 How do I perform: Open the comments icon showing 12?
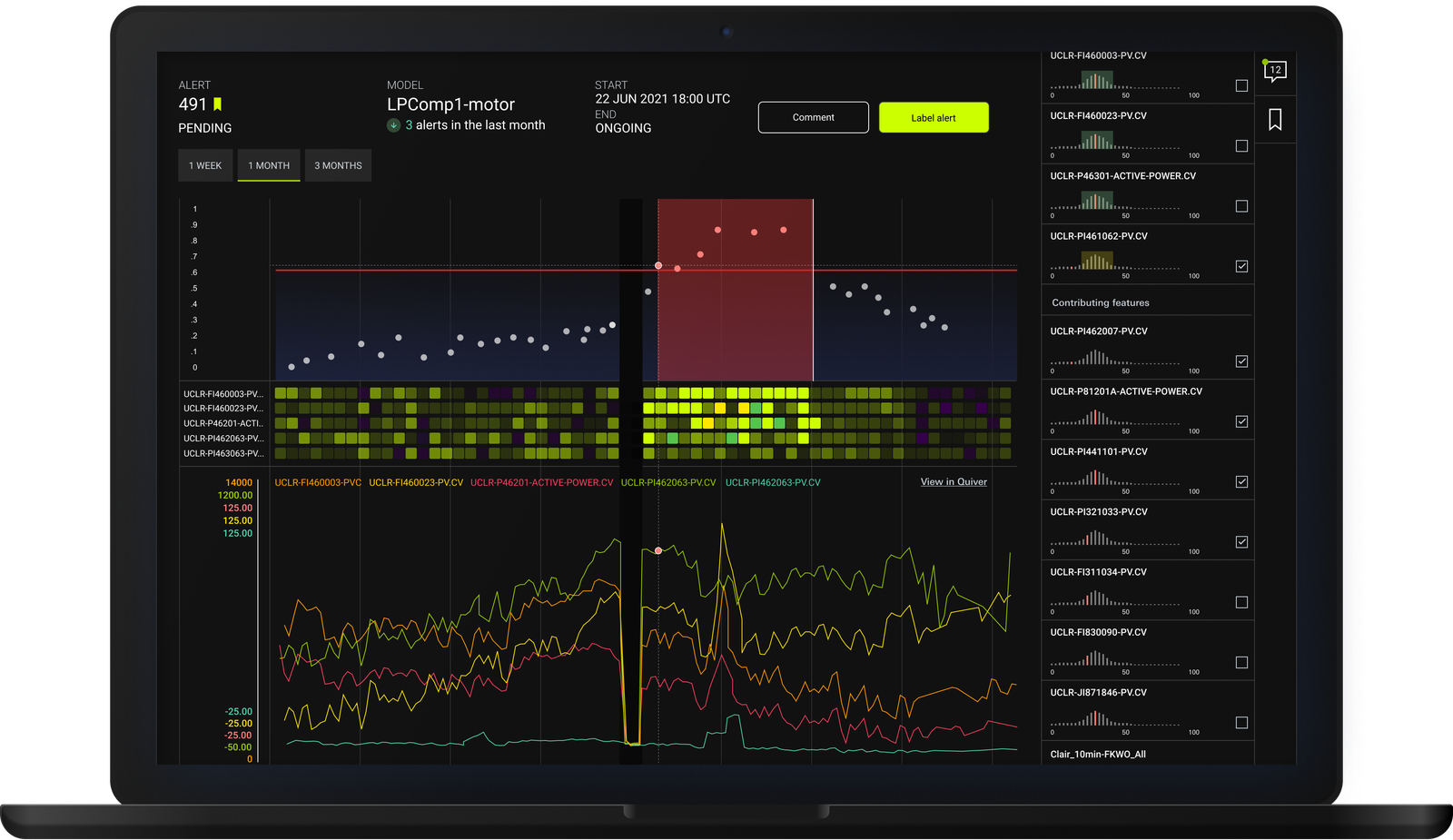tap(1275, 71)
